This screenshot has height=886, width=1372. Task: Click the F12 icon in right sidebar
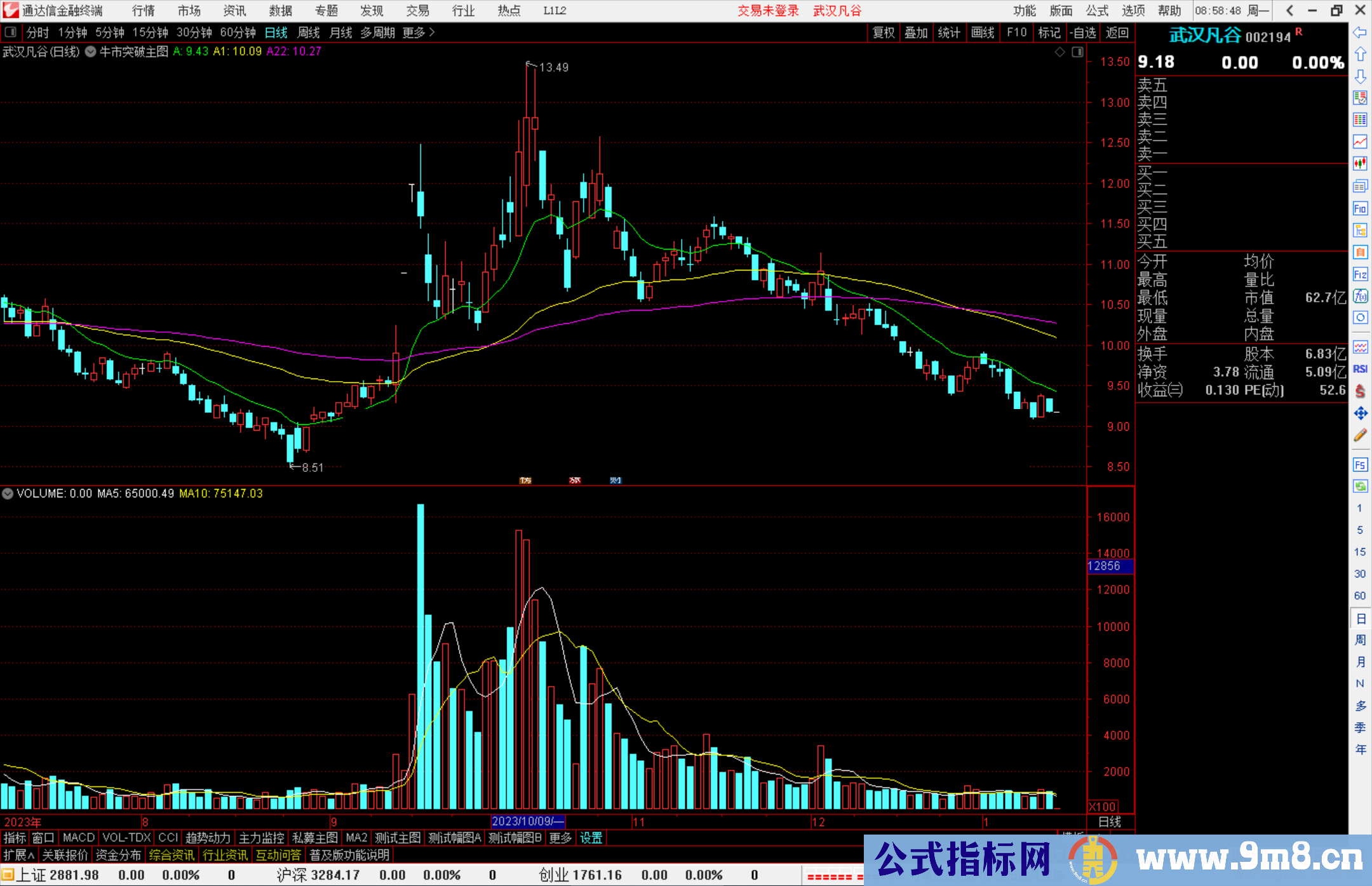(1360, 274)
